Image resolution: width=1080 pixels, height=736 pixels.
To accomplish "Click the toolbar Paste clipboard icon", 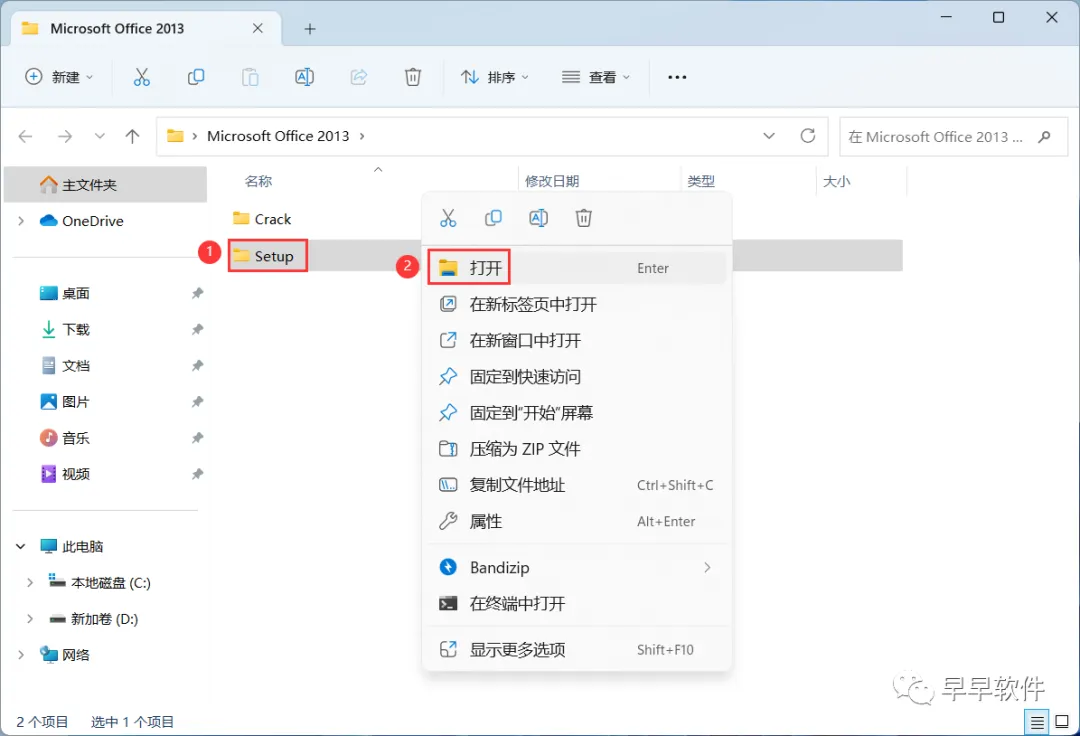I will 250,77.
